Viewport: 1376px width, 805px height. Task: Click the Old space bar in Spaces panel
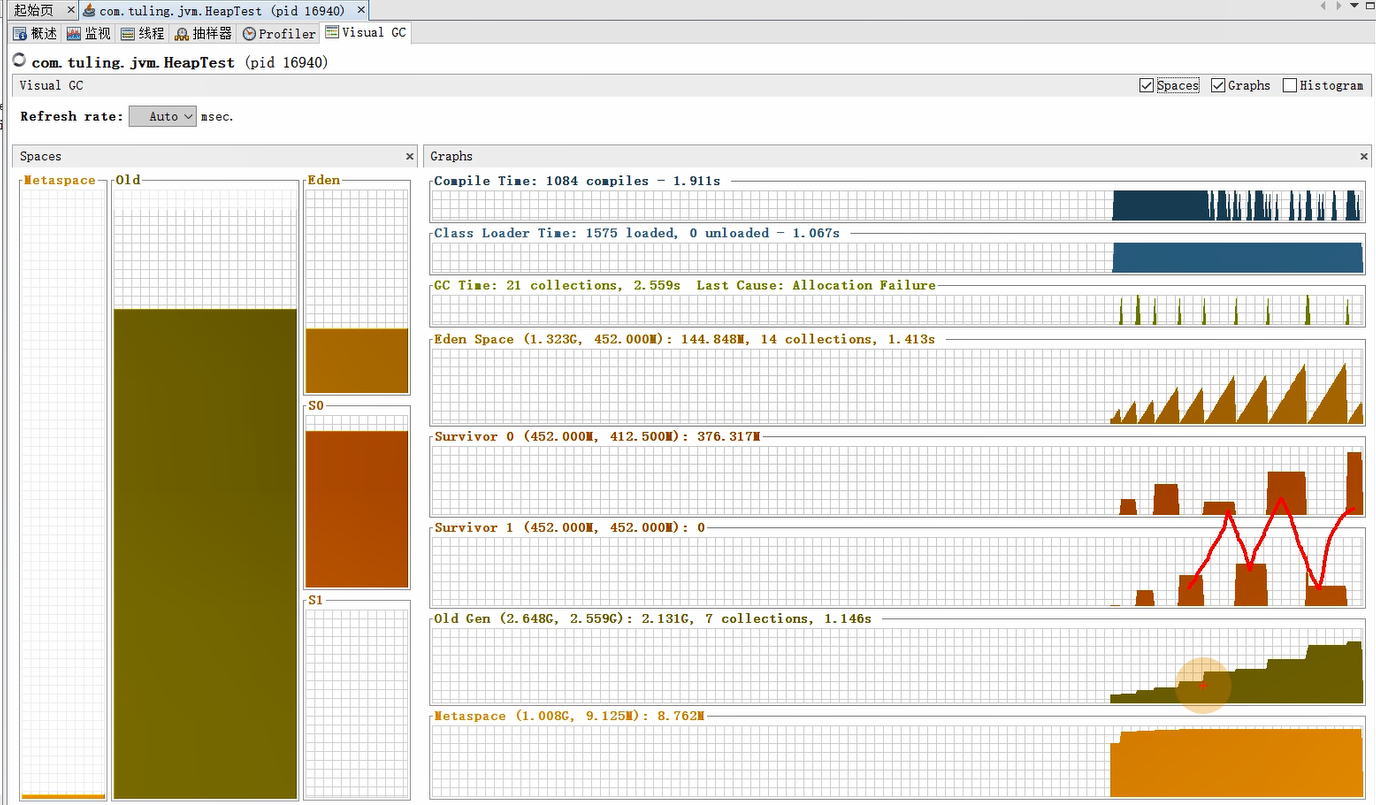(x=206, y=554)
